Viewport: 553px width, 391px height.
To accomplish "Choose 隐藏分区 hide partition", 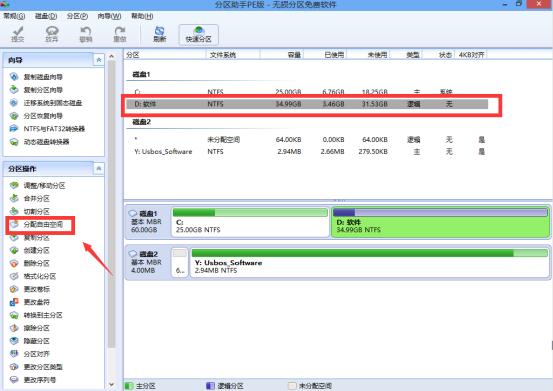I will [x=30, y=341].
